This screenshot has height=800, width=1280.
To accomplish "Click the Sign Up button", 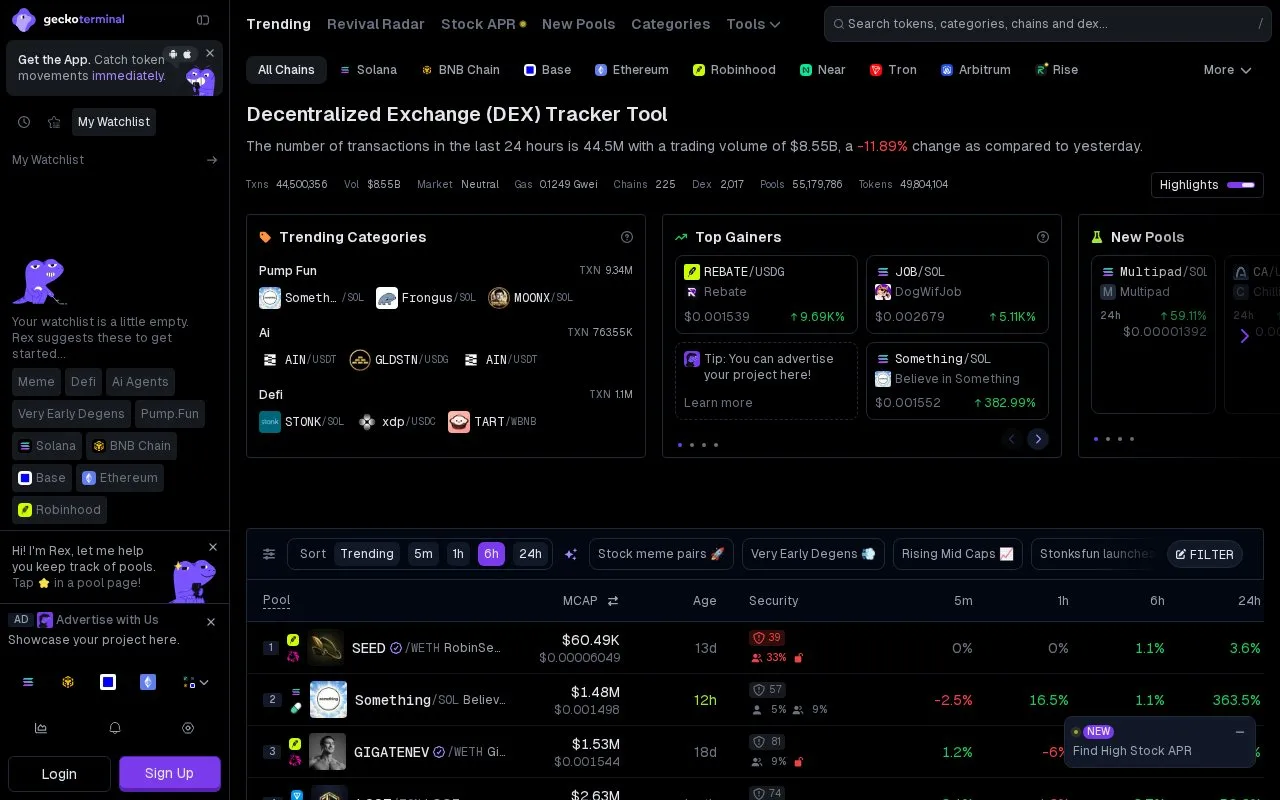I will (x=169, y=773).
